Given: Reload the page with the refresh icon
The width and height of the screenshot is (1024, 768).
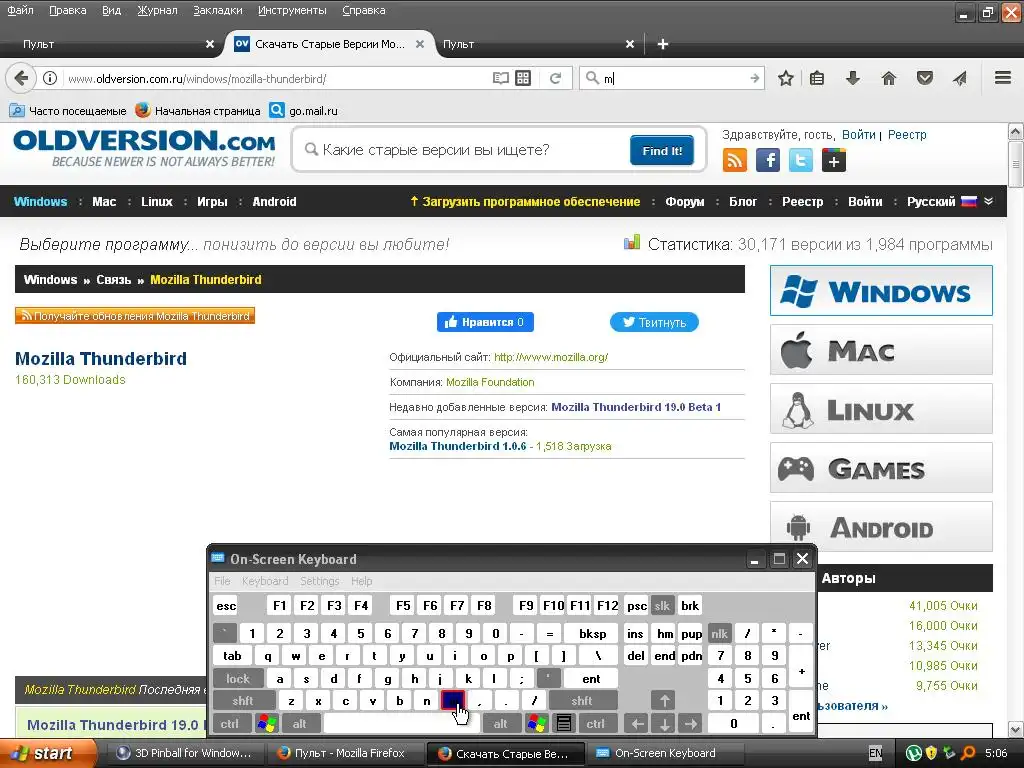Looking at the screenshot, I should (556, 78).
